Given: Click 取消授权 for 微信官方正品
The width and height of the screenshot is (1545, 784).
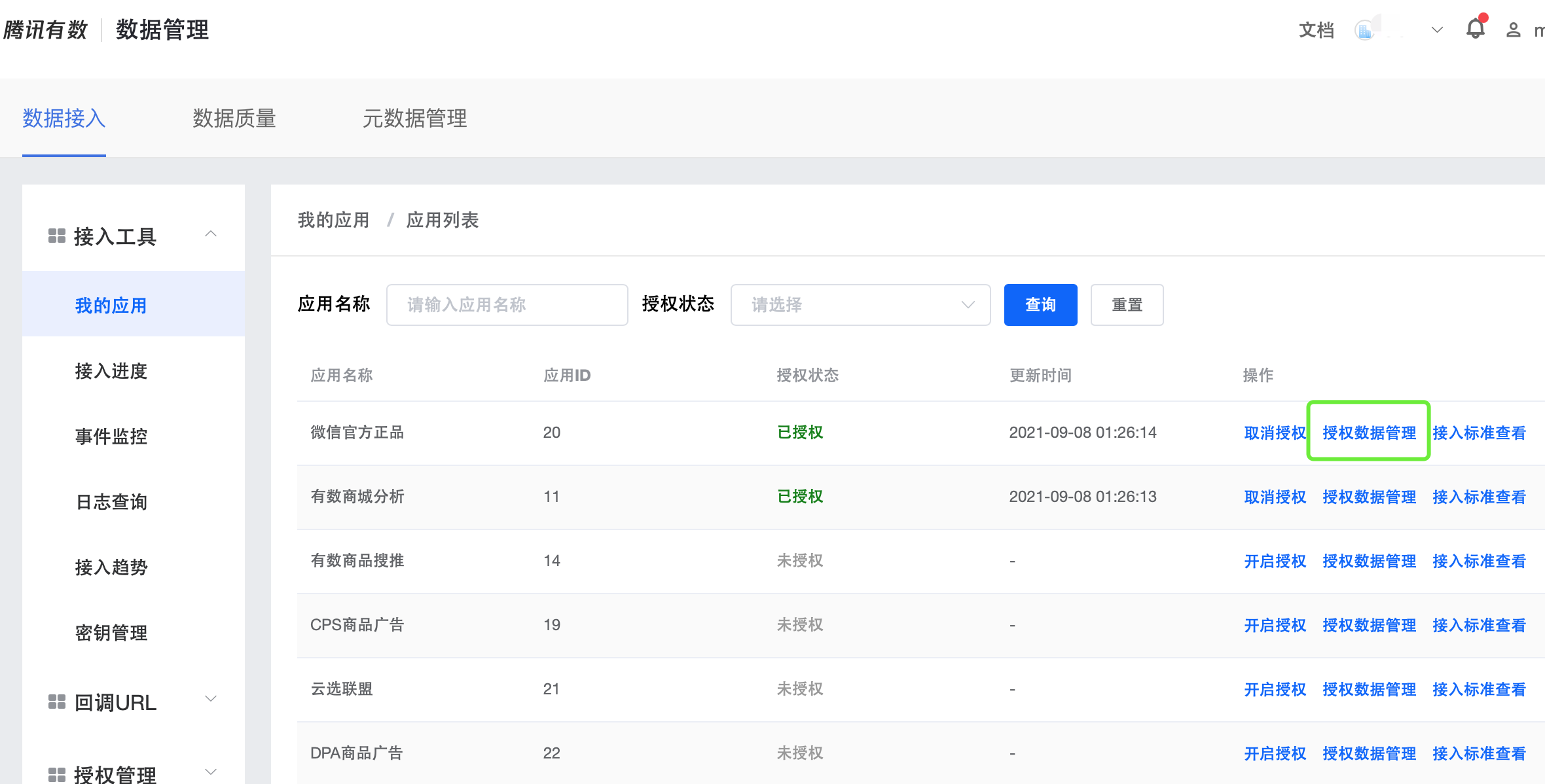Looking at the screenshot, I should [x=1275, y=433].
